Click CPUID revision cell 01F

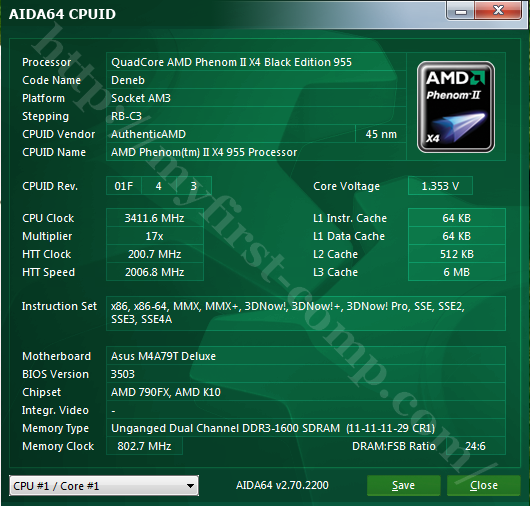(x=124, y=186)
